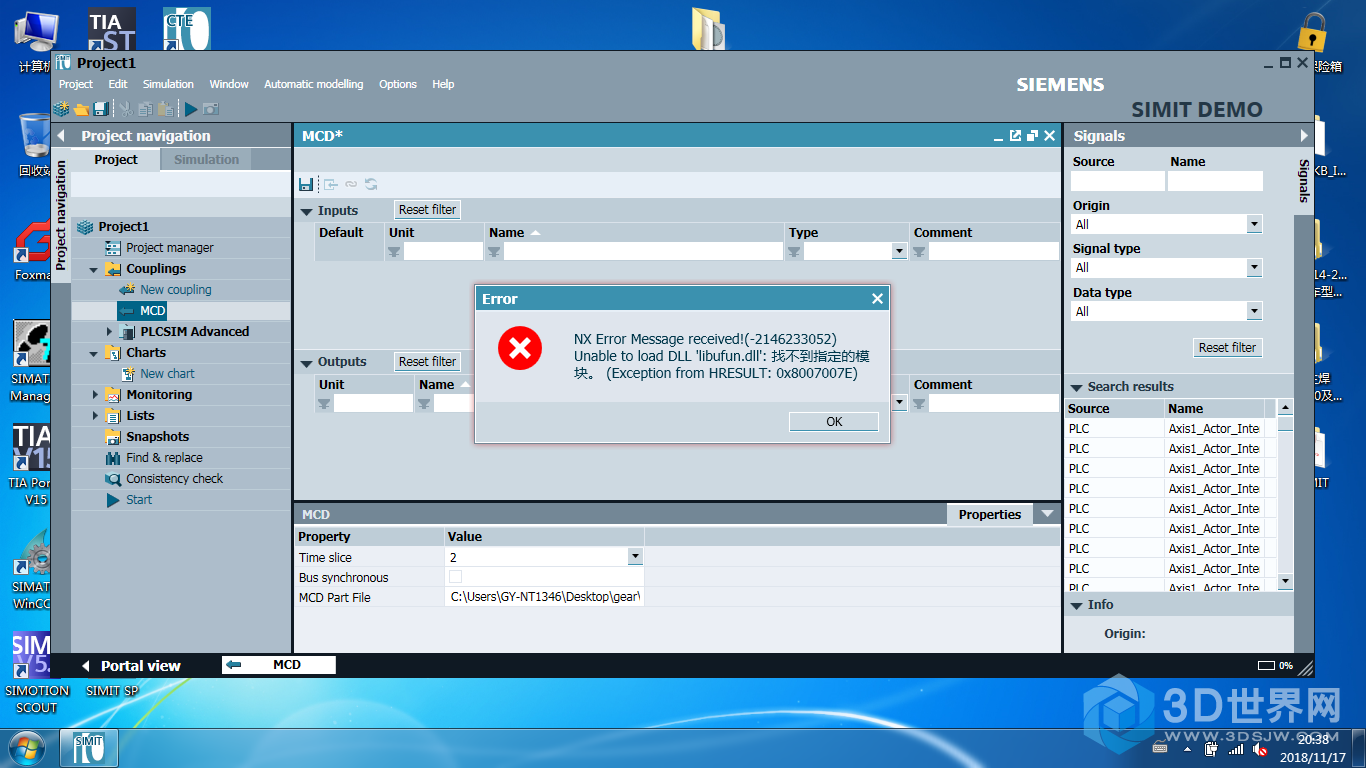Collapse Project navigation with the left arrow
This screenshot has height=768, width=1366.
61,136
